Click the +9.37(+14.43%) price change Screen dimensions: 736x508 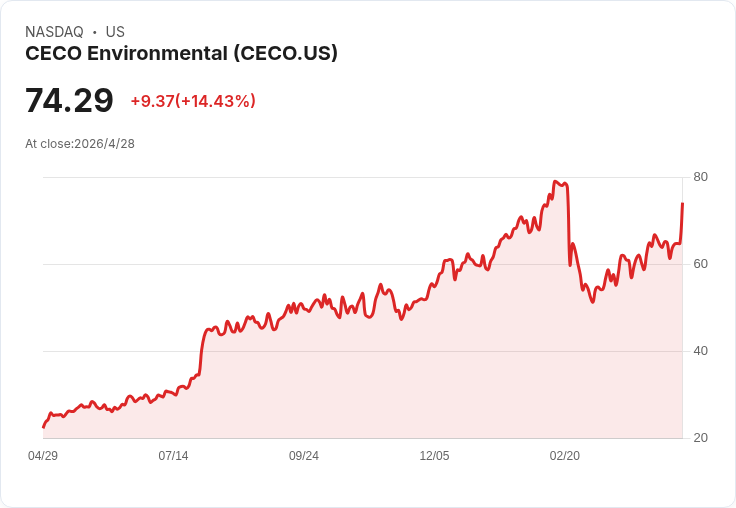point(193,101)
